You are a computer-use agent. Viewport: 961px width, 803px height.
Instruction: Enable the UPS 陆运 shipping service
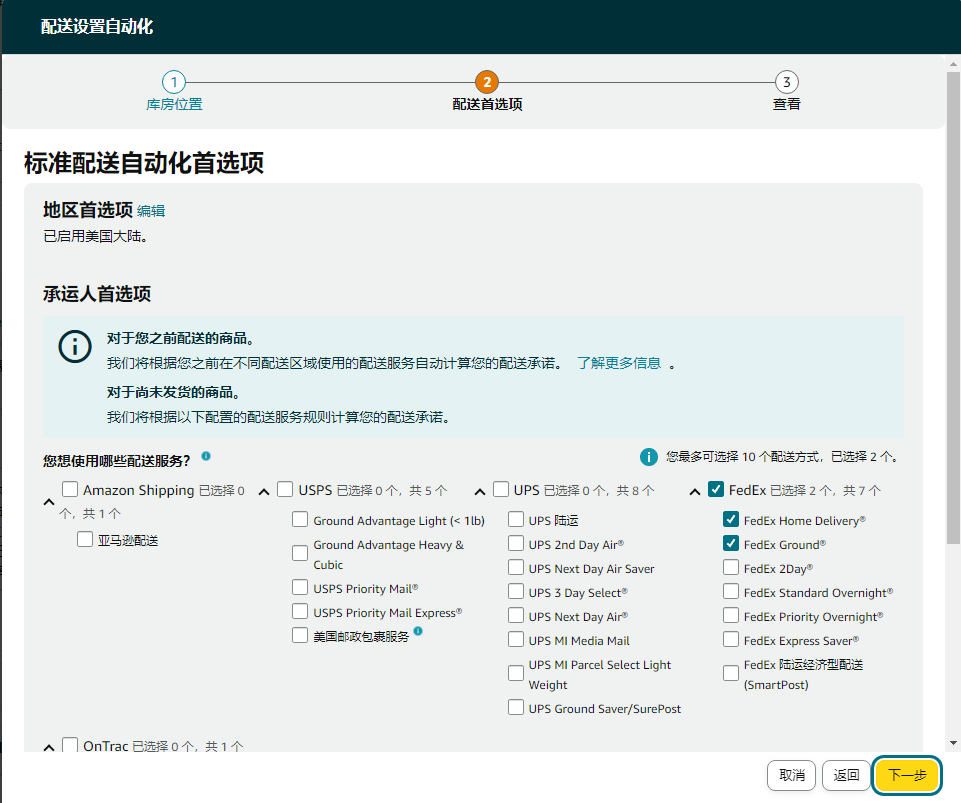click(x=516, y=519)
